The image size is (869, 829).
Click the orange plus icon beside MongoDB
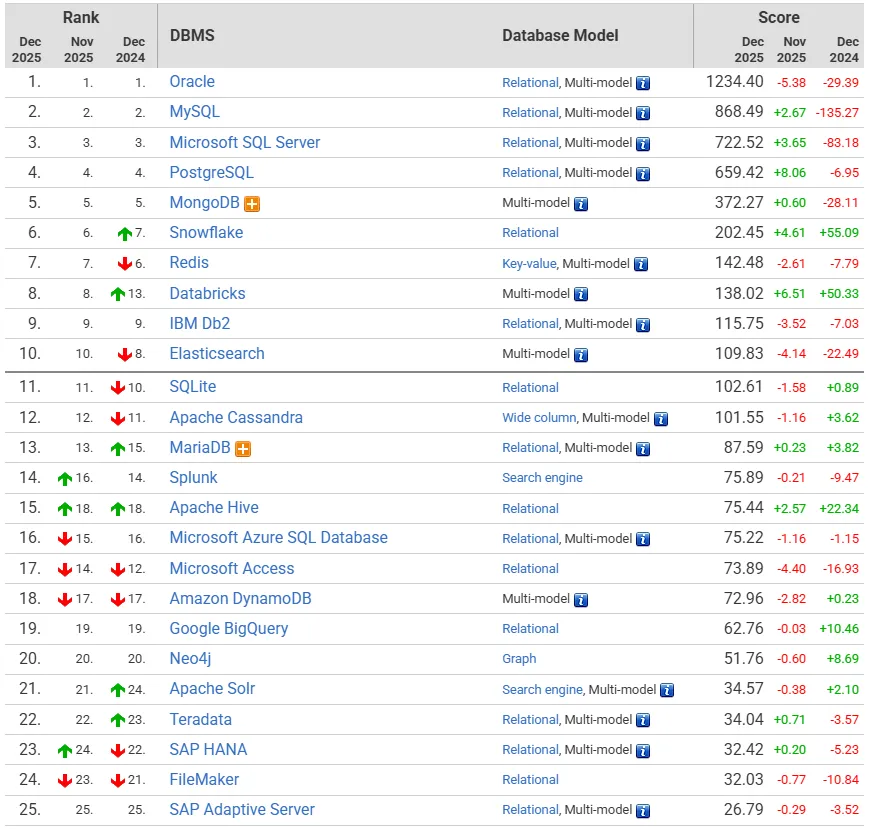252,204
